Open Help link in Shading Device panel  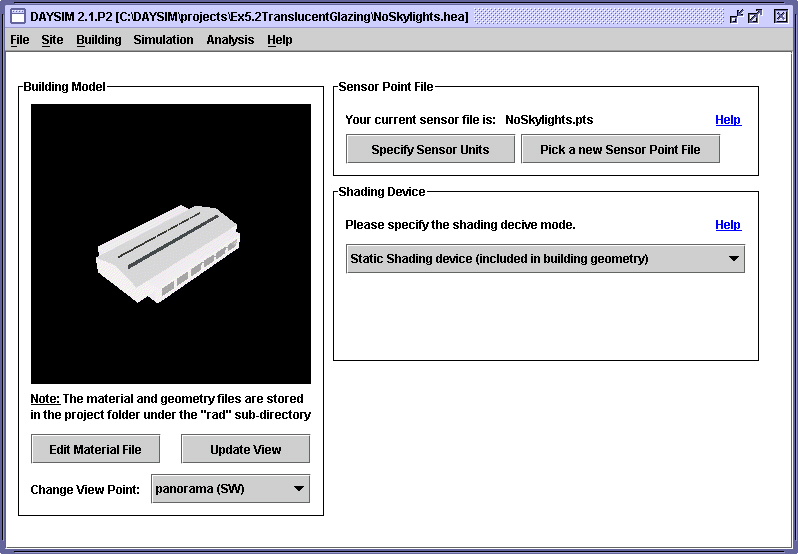coord(728,225)
